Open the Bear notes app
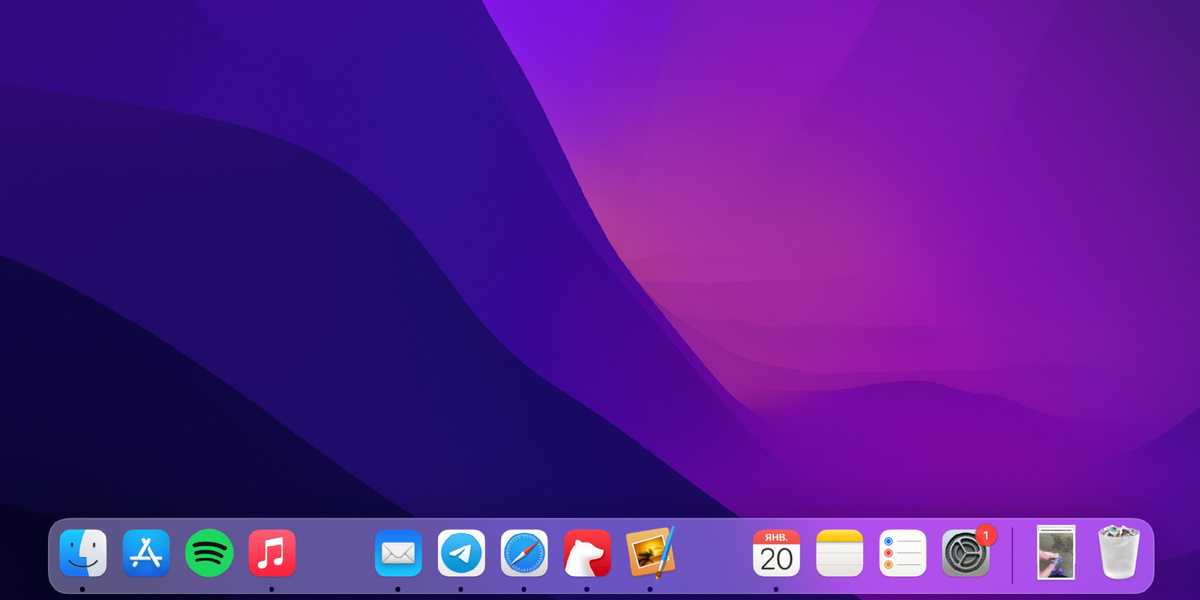Viewport: 1200px width, 600px height. [587, 553]
